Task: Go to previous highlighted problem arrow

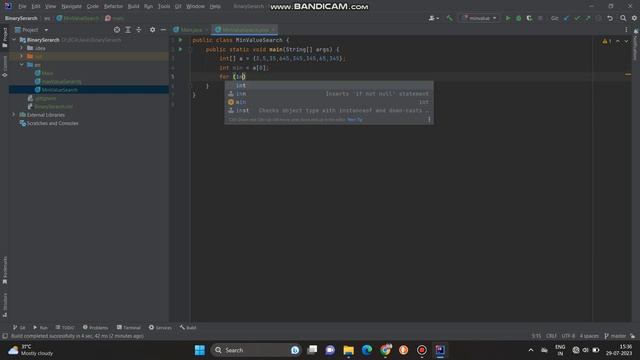Action: [x=618, y=41]
